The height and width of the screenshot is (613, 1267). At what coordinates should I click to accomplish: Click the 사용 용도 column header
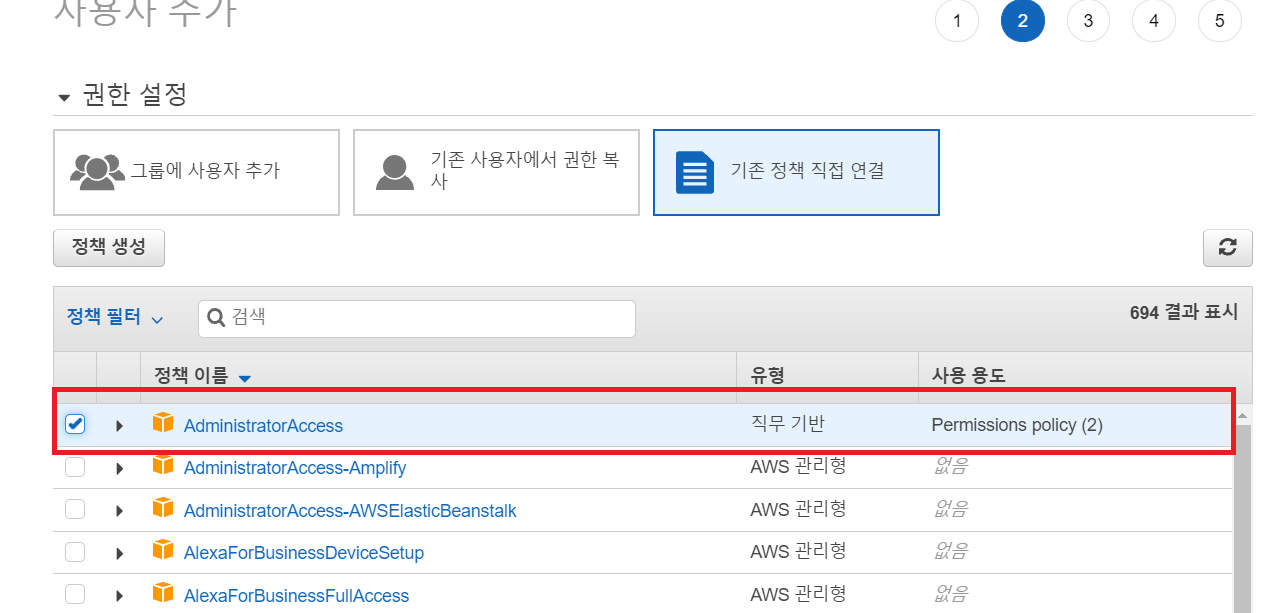[968, 376]
